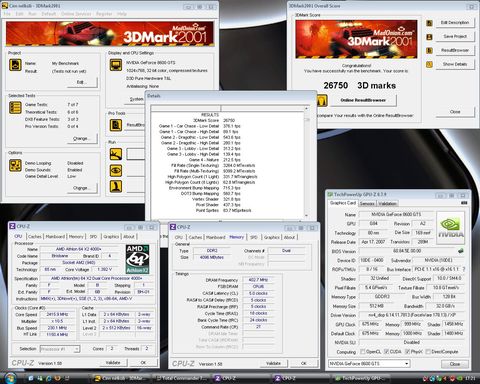Click the AMD Athlon 64 X2 logo in CPU-Z
The width and height of the screenshot is (480, 384).
tap(137, 259)
